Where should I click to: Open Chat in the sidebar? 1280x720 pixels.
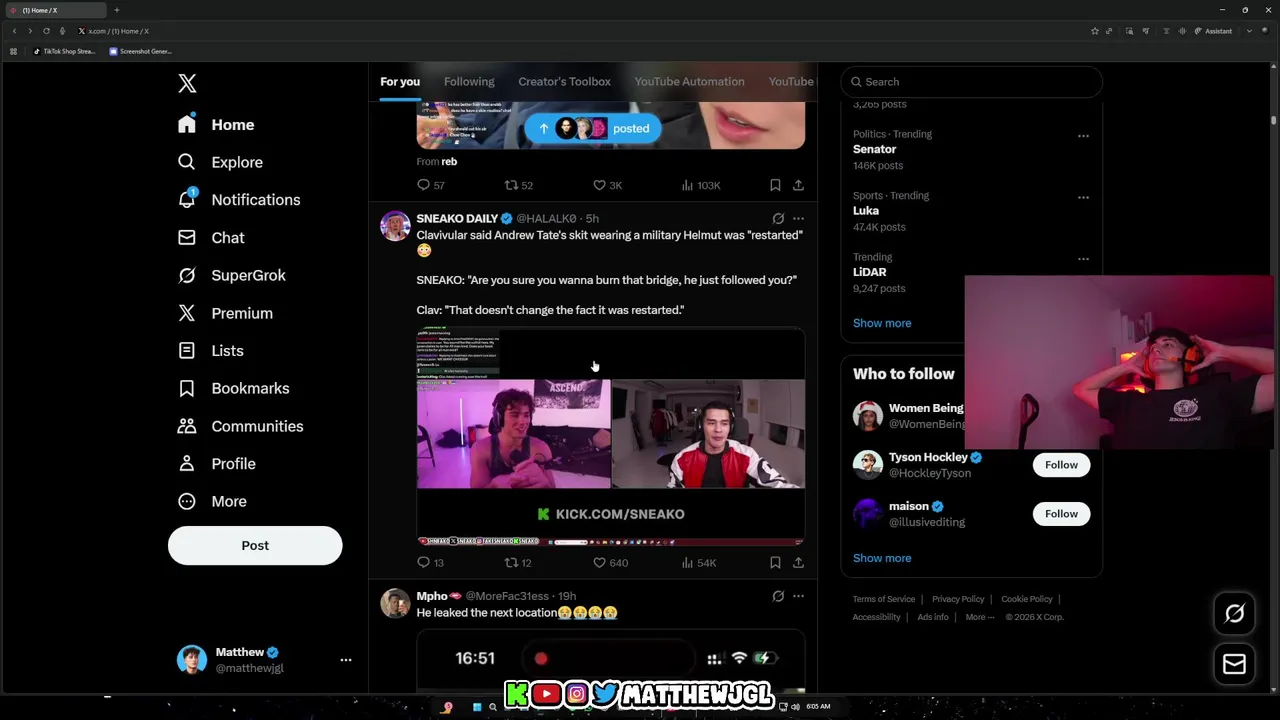(211, 238)
